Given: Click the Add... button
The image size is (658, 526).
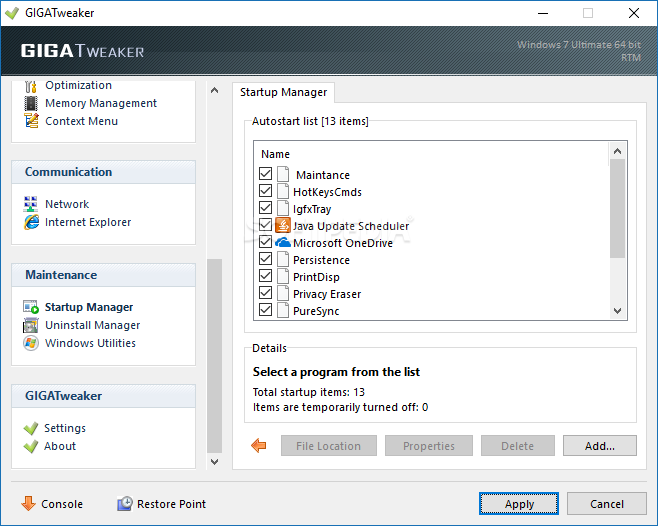Looking at the screenshot, I should pyautogui.click(x=600, y=446).
